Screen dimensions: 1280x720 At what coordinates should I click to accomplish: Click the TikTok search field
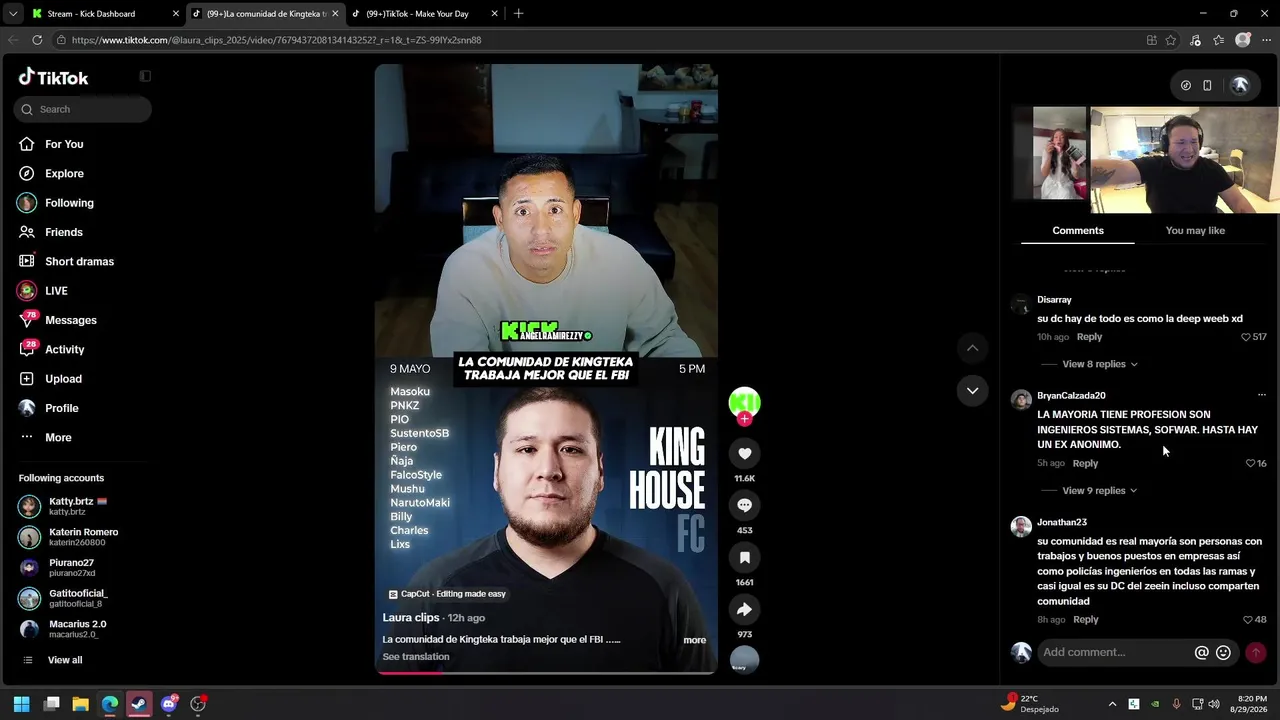pyautogui.click(x=83, y=109)
